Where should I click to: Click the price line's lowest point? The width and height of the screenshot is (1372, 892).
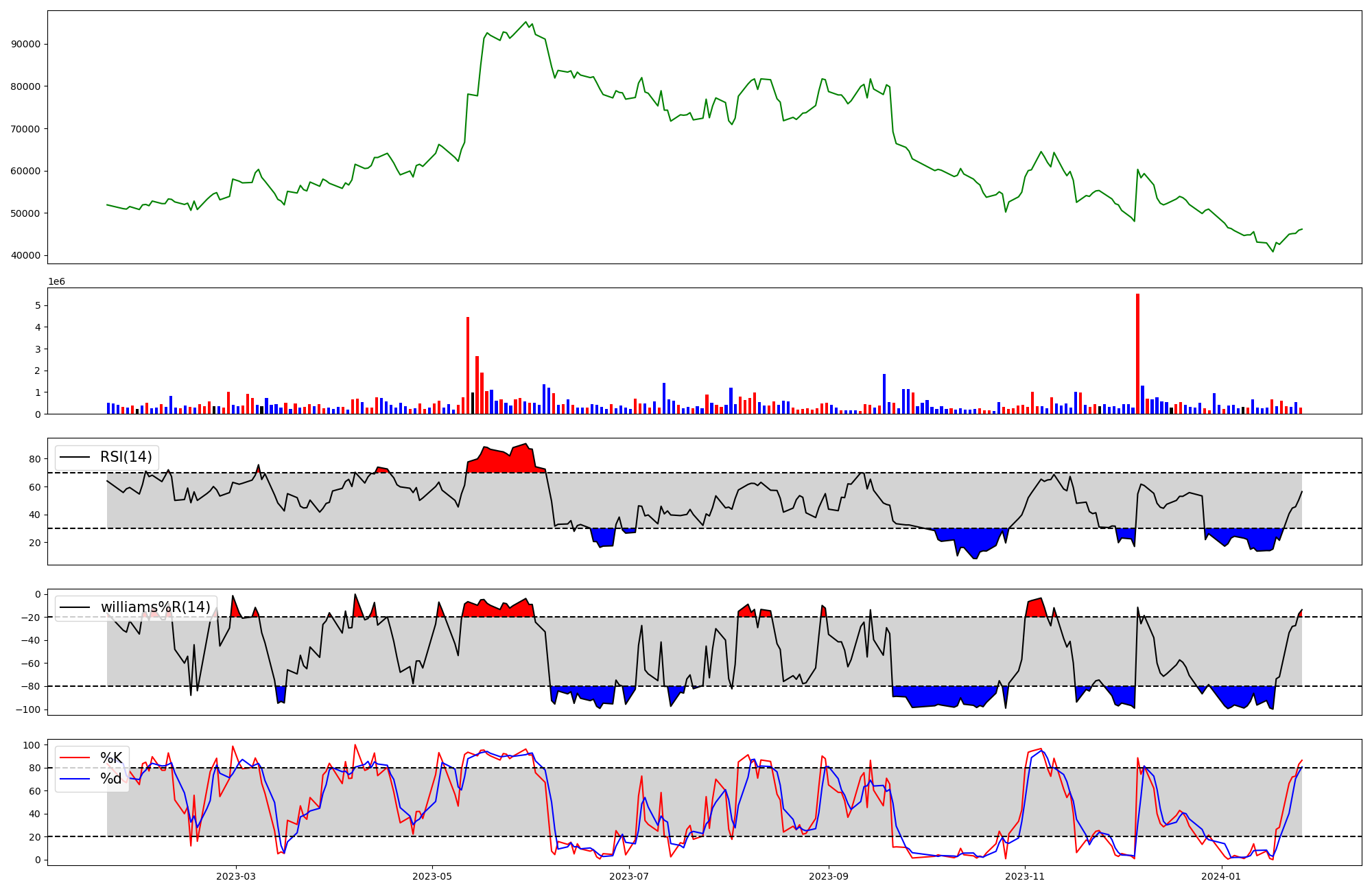[1273, 251]
